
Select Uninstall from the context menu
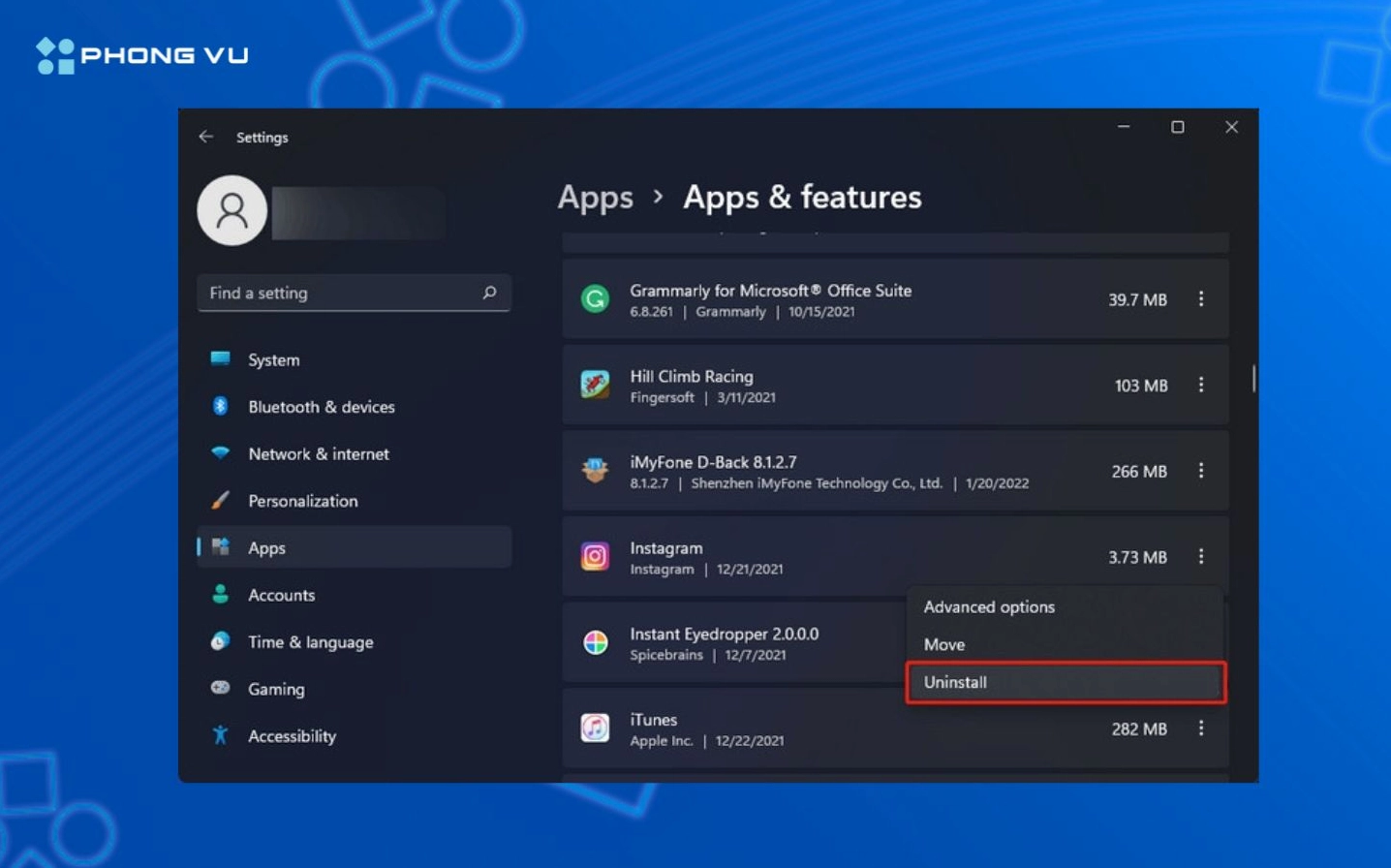point(1066,682)
